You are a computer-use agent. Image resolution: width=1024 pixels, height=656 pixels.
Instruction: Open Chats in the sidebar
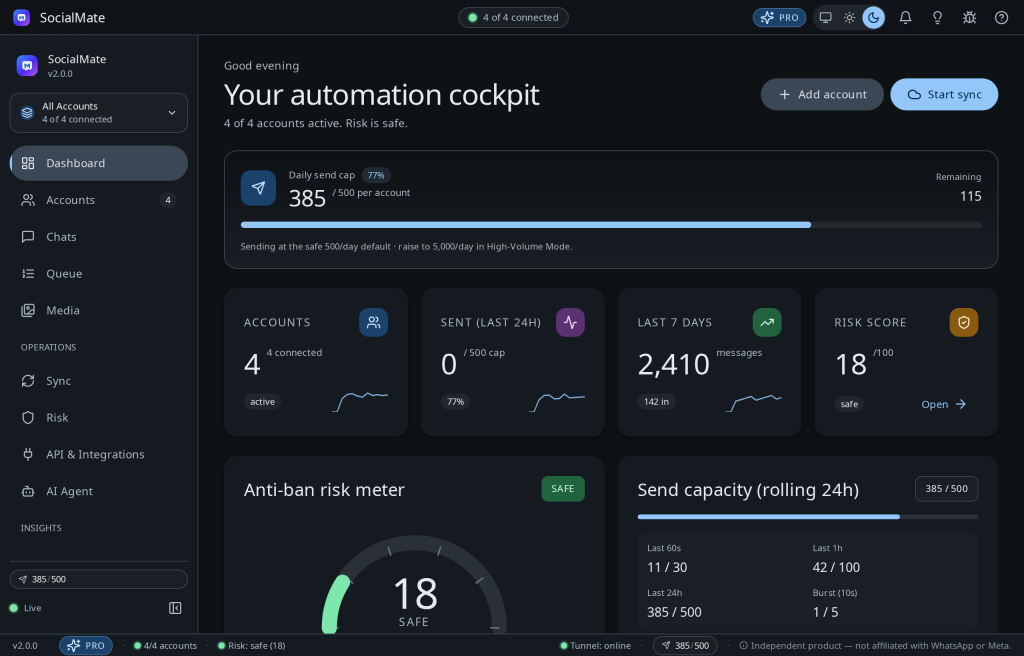[99, 237]
